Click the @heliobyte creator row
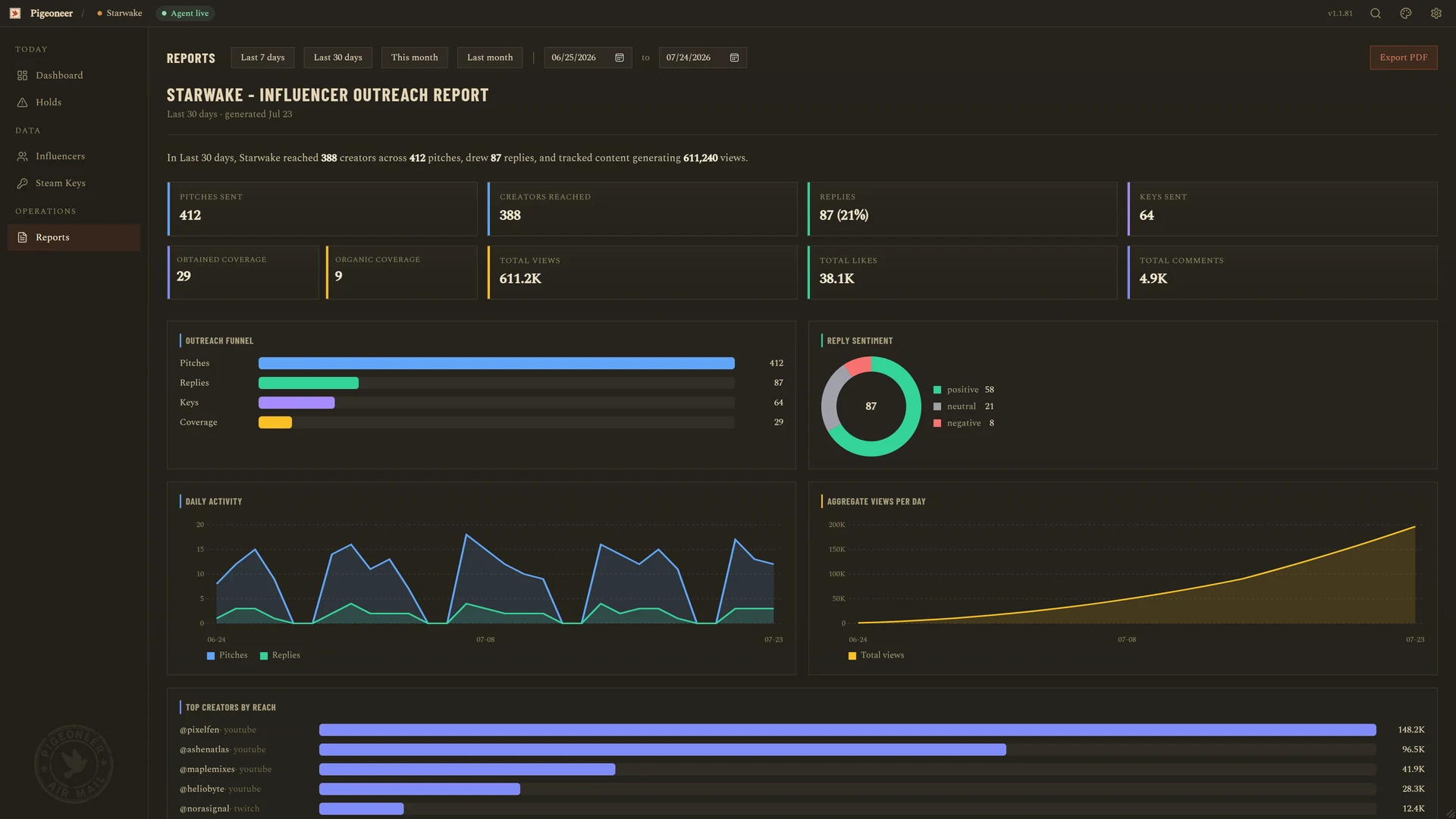This screenshot has width=1456, height=819. pyautogui.click(x=802, y=789)
